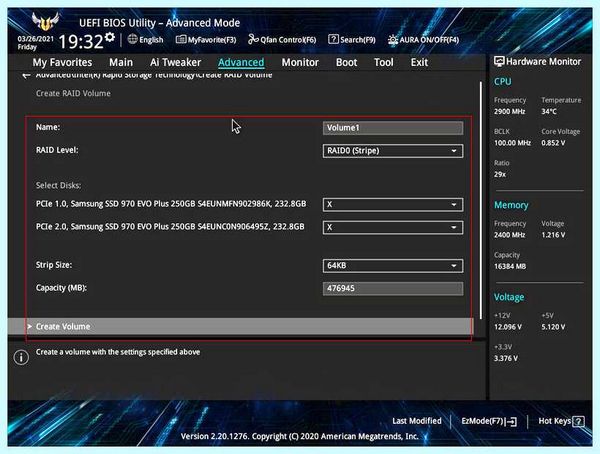This screenshot has width=600, height=454.
Task: Click the Strip Size label
Action: tap(54, 265)
